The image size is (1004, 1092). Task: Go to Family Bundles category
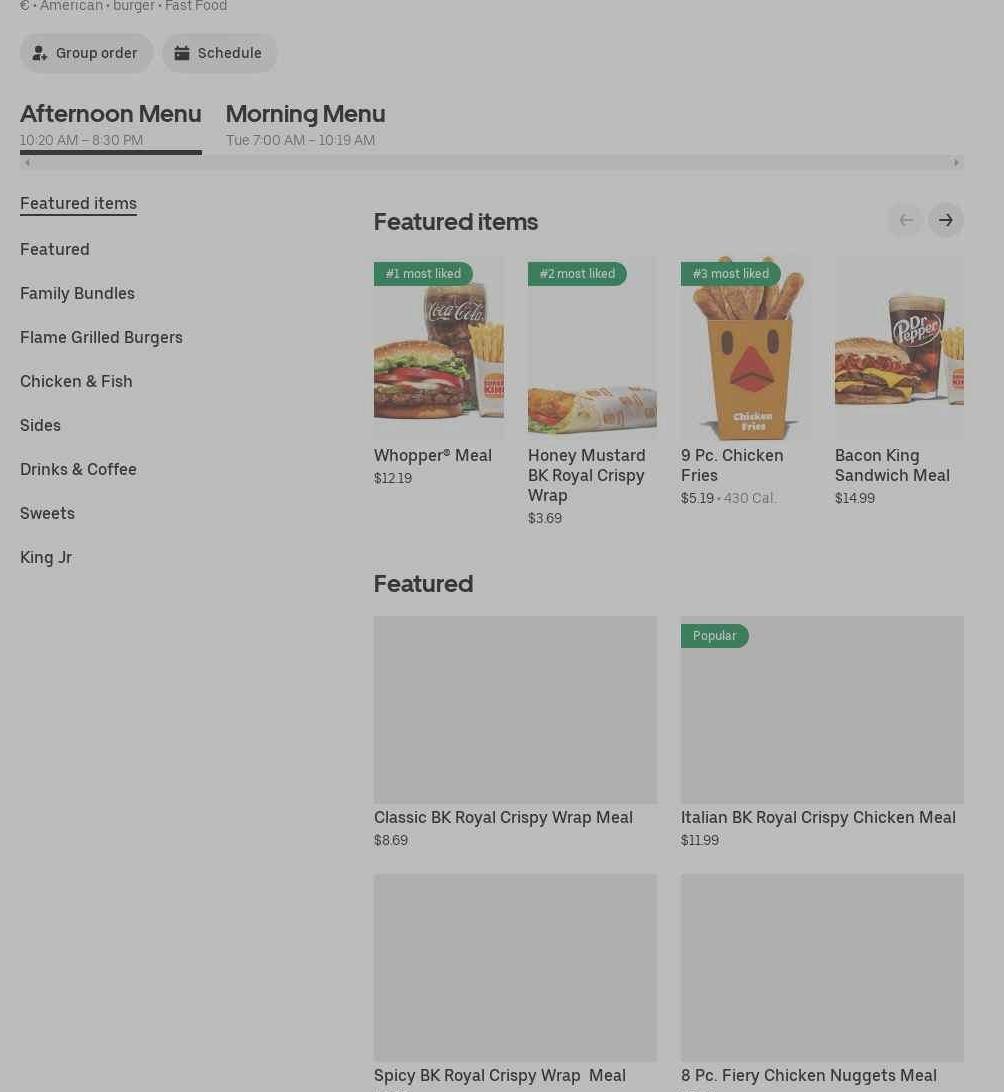coord(77,293)
